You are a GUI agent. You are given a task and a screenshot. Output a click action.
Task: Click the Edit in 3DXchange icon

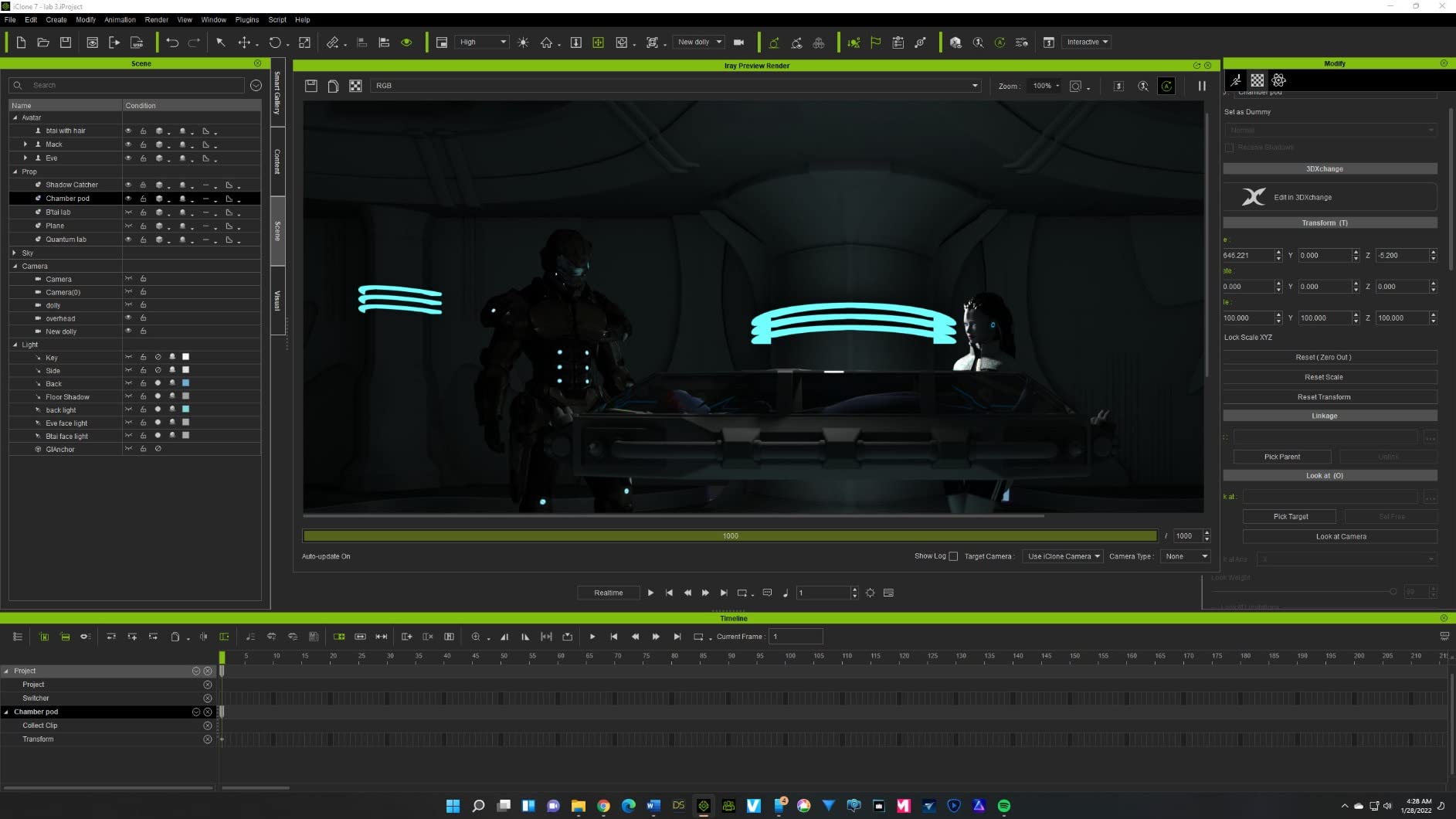(1254, 197)
